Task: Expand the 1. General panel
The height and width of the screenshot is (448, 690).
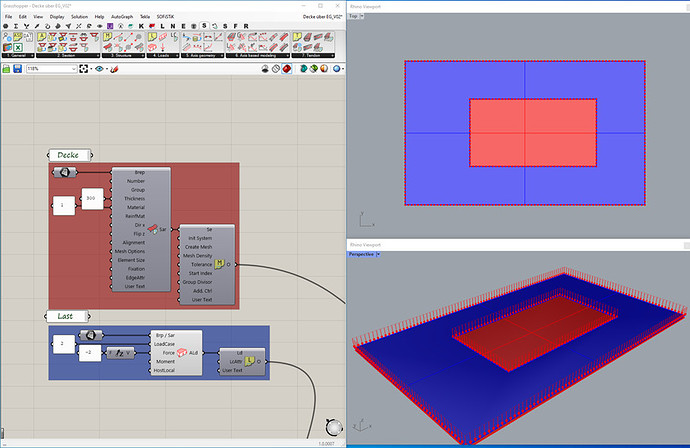Action: click(x=18, y=55)
